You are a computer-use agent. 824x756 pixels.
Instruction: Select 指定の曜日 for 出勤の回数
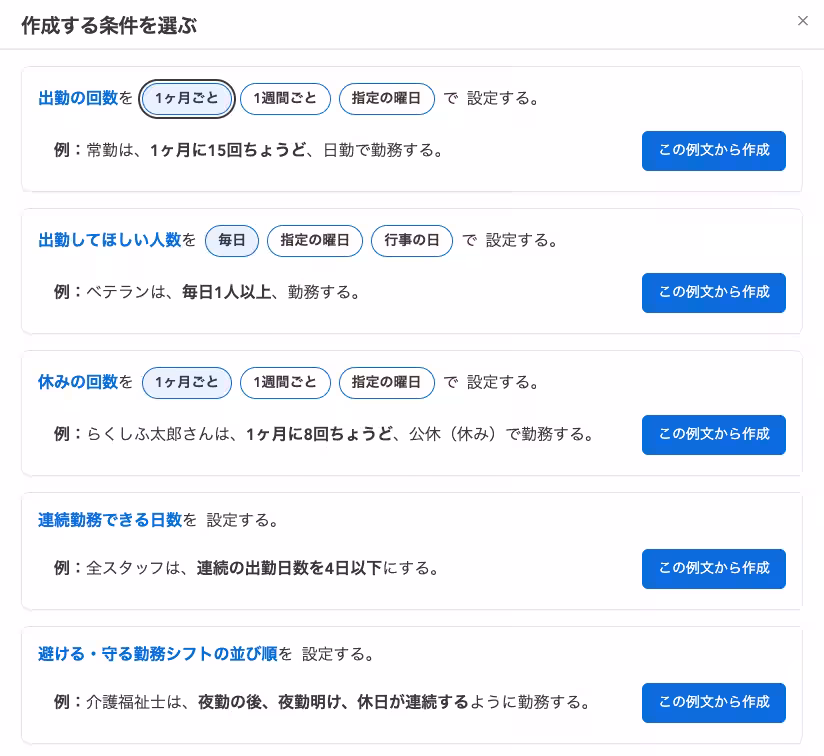tap(386, 99)
